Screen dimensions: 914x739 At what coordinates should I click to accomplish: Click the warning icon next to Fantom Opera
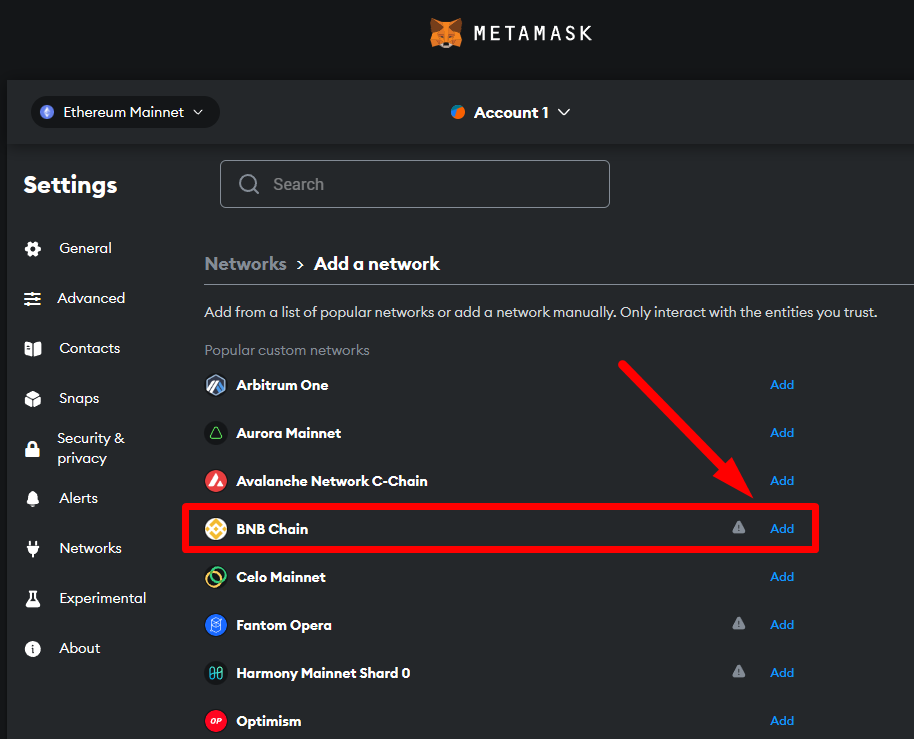tap(738, 624)
